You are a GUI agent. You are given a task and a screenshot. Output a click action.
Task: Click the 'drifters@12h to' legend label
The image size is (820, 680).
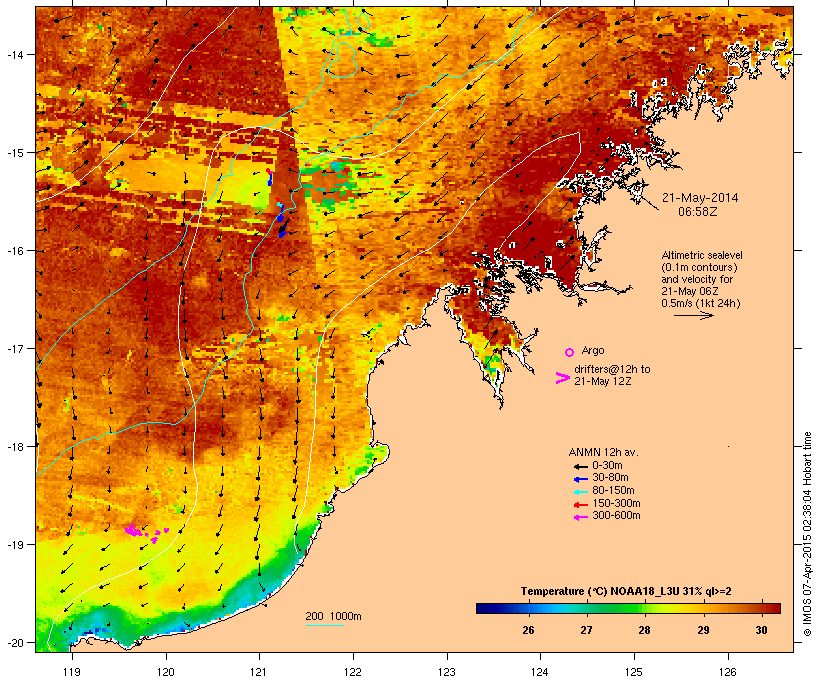click(612, 369)
